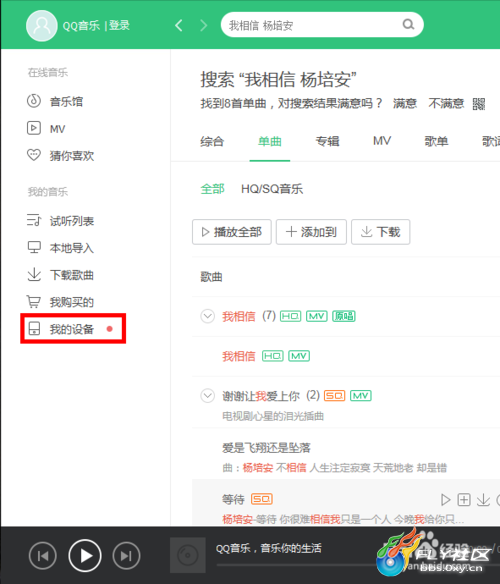The height and width of the screenshot is (584, 500).
Task: Go back with the left arrow
Action: tap(179, 25)
